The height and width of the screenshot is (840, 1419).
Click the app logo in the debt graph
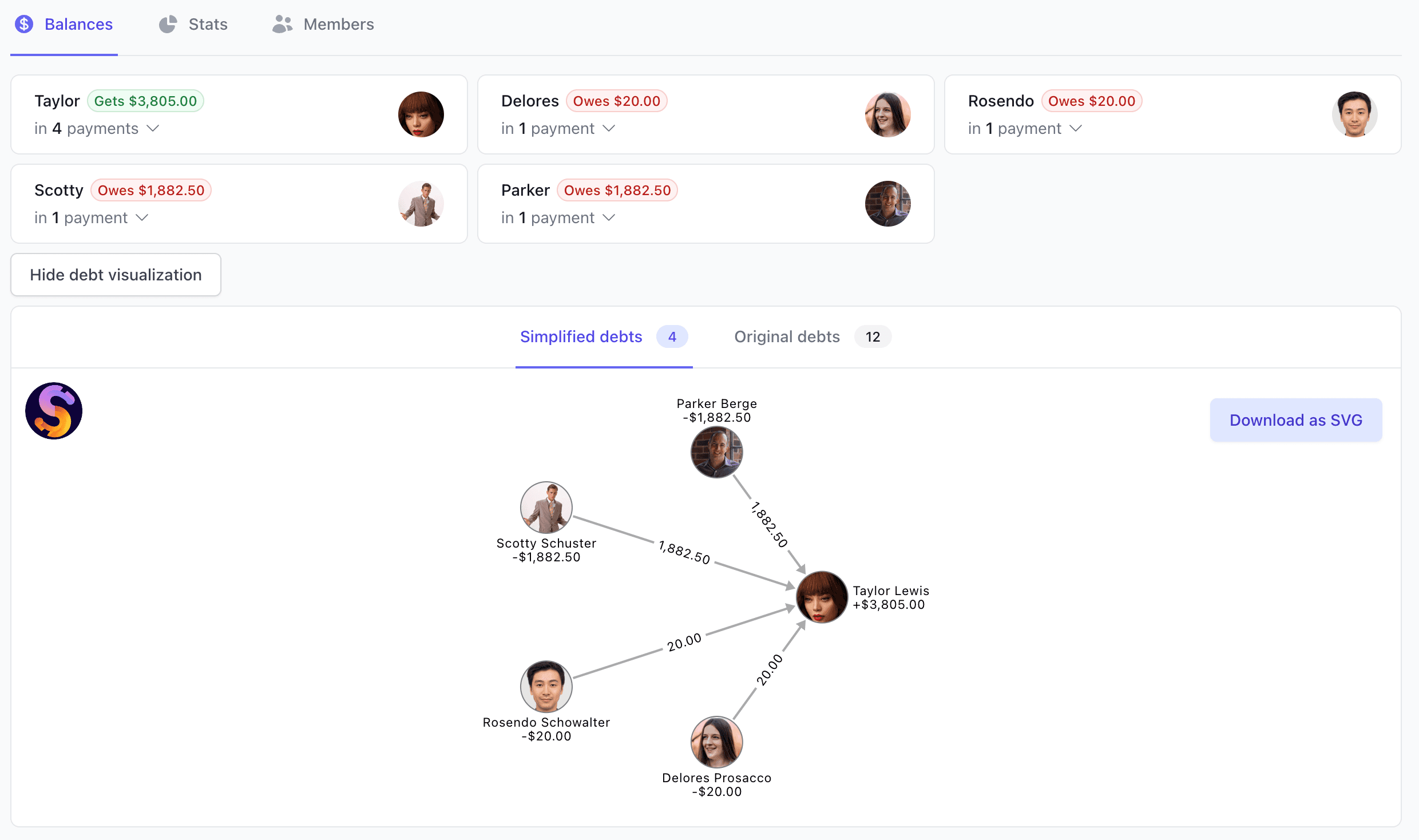54,411
